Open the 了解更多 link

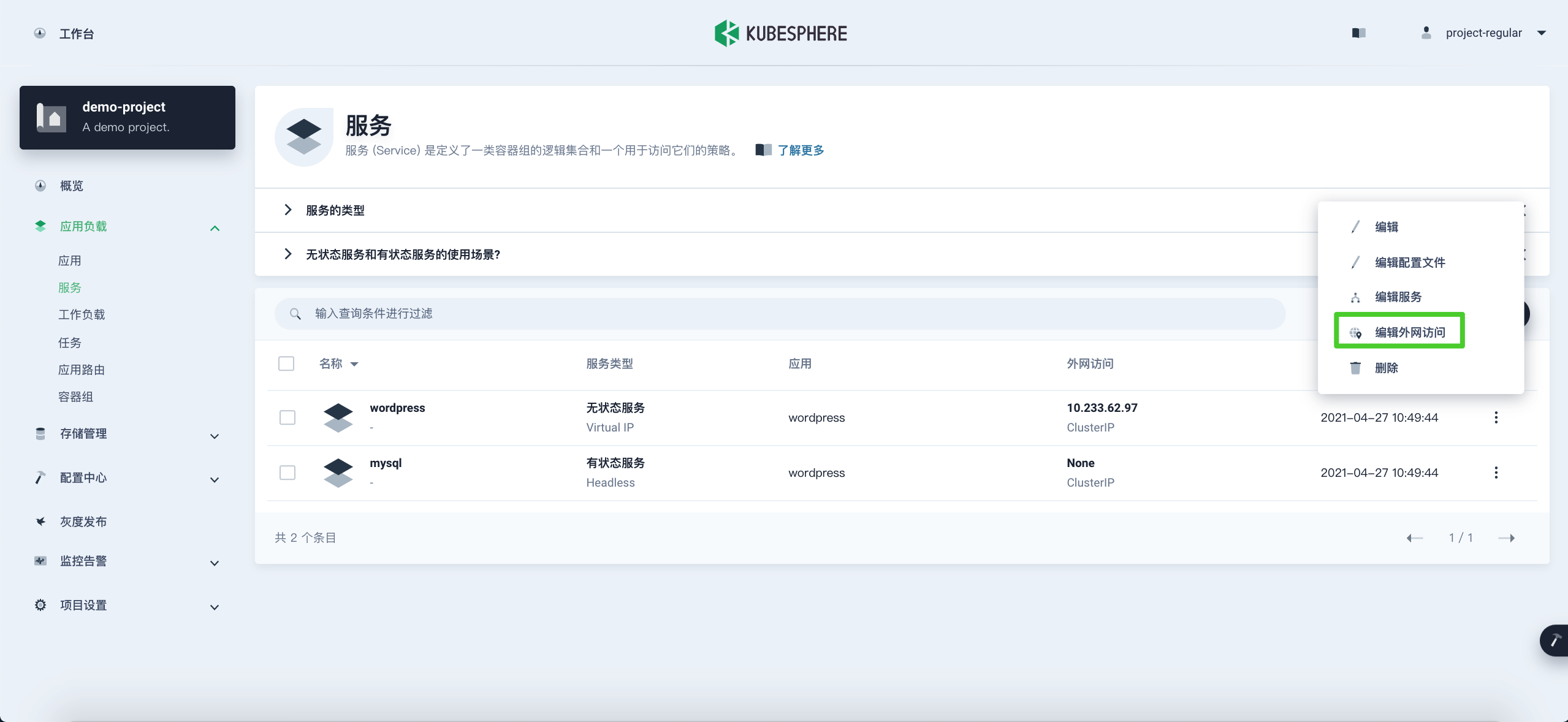coord(800,150)
